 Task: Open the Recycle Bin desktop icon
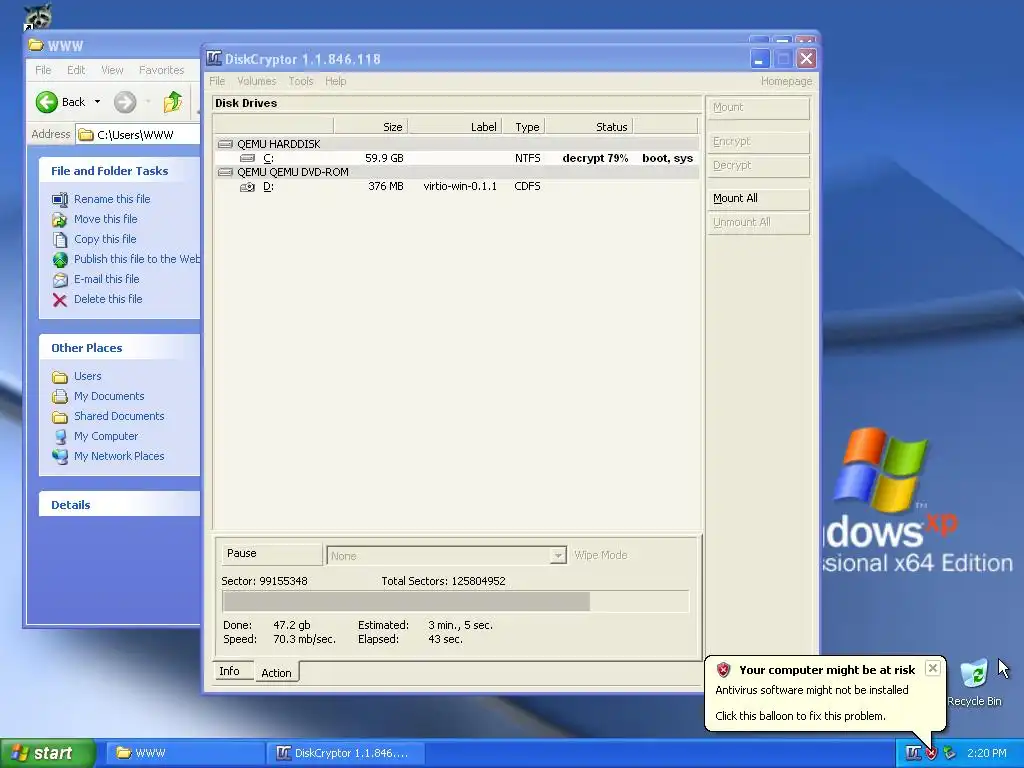pos(974,675)
